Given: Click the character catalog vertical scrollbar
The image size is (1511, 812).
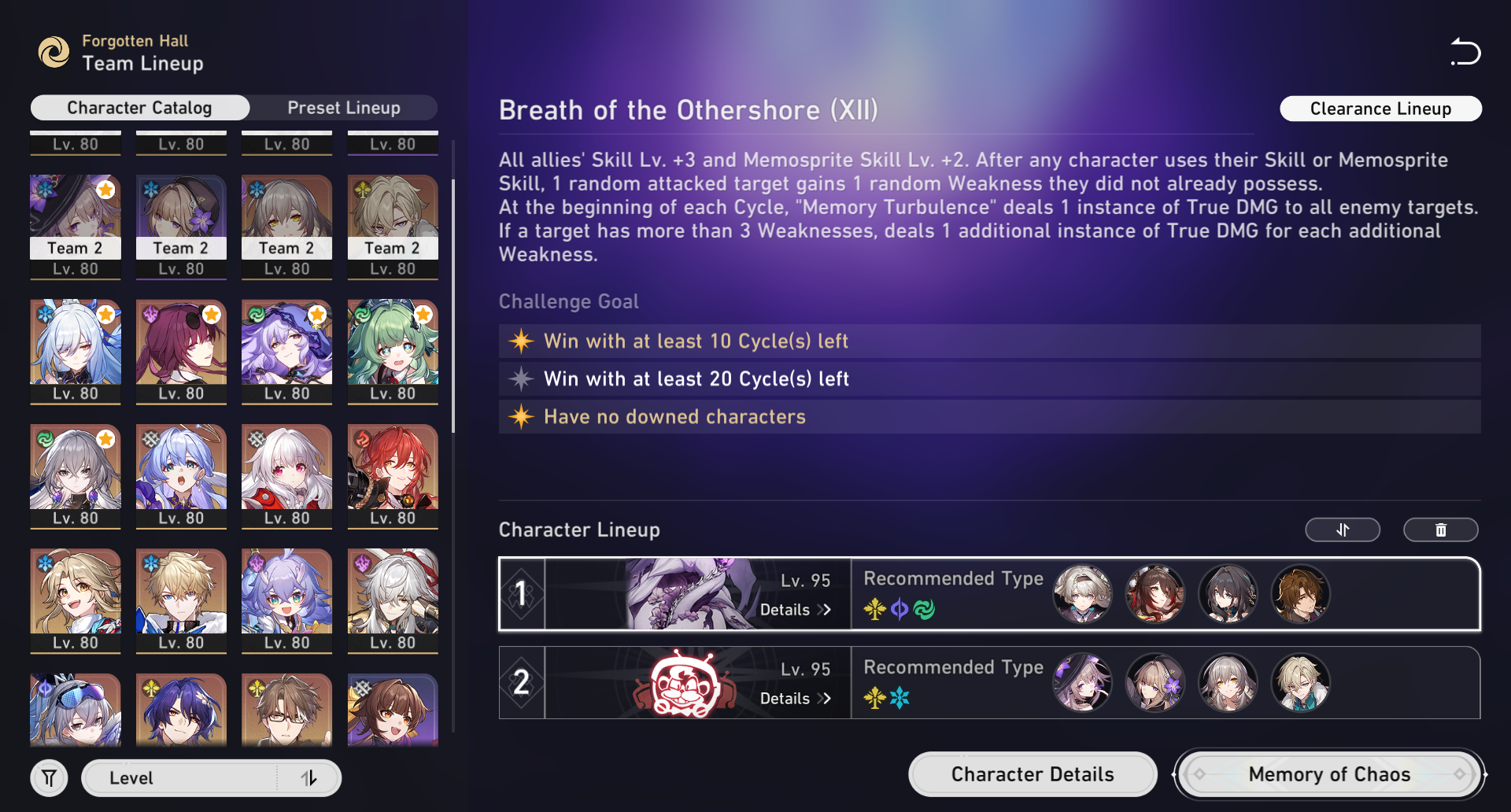Looking at the screenshot, I should 453,307.
